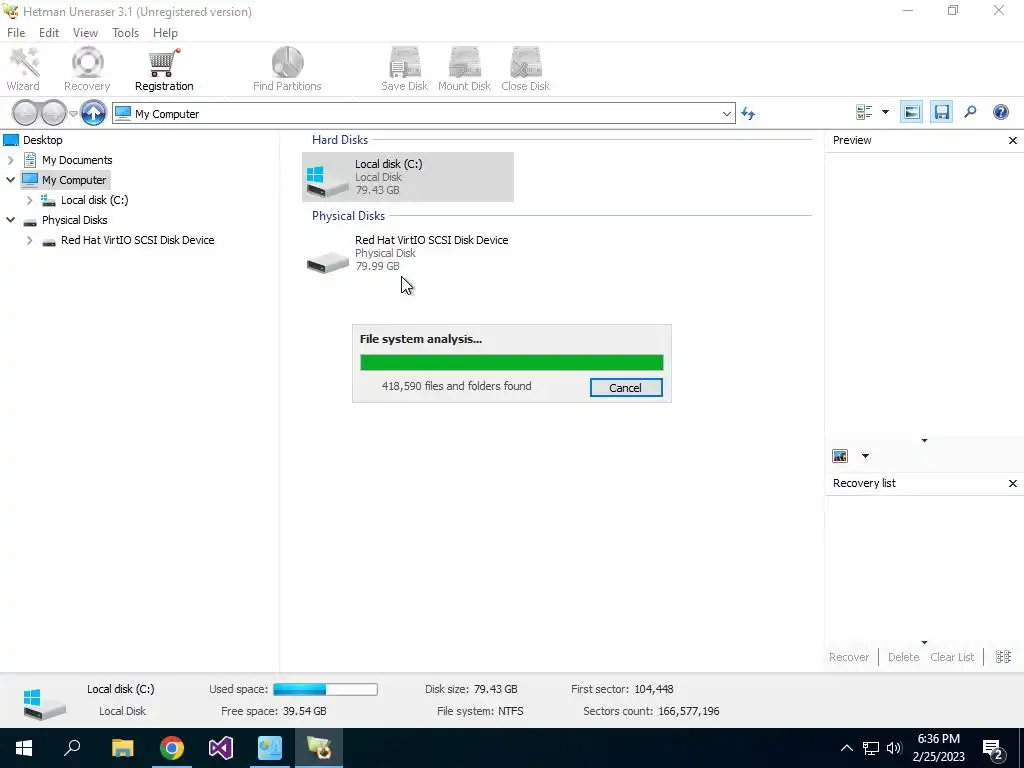Launch the Wizard toolbar tool
Viewport: 1024px width, 768px height.
[23, 70]
